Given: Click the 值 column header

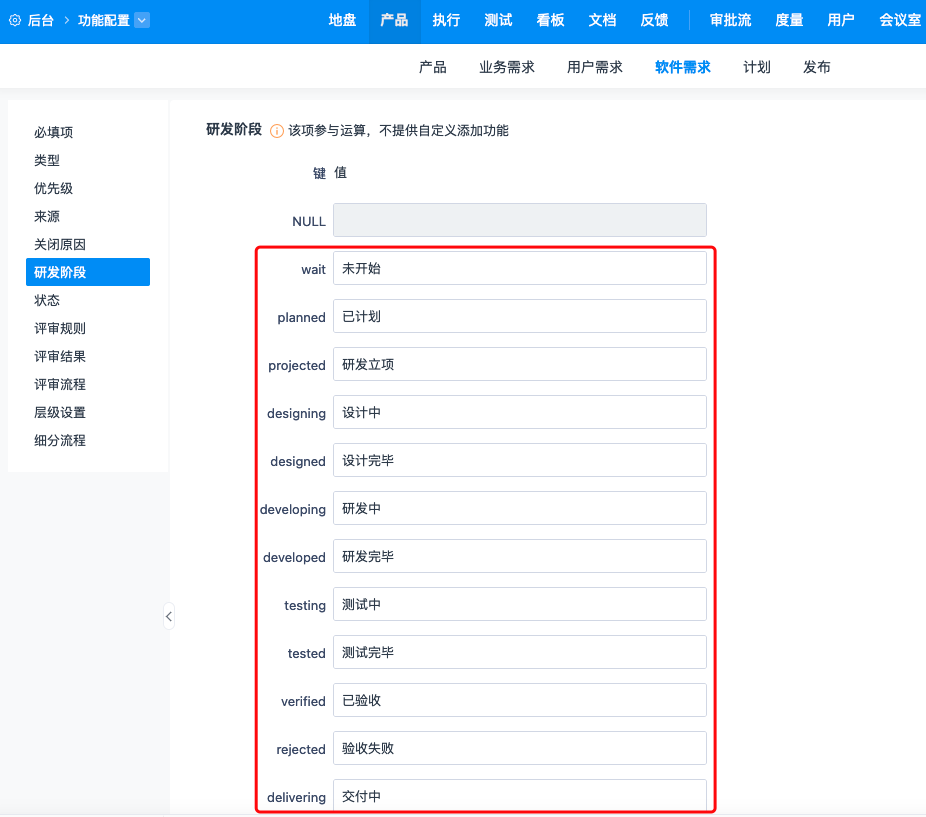Looking at the screenshot, I should (x=341, y=172).
